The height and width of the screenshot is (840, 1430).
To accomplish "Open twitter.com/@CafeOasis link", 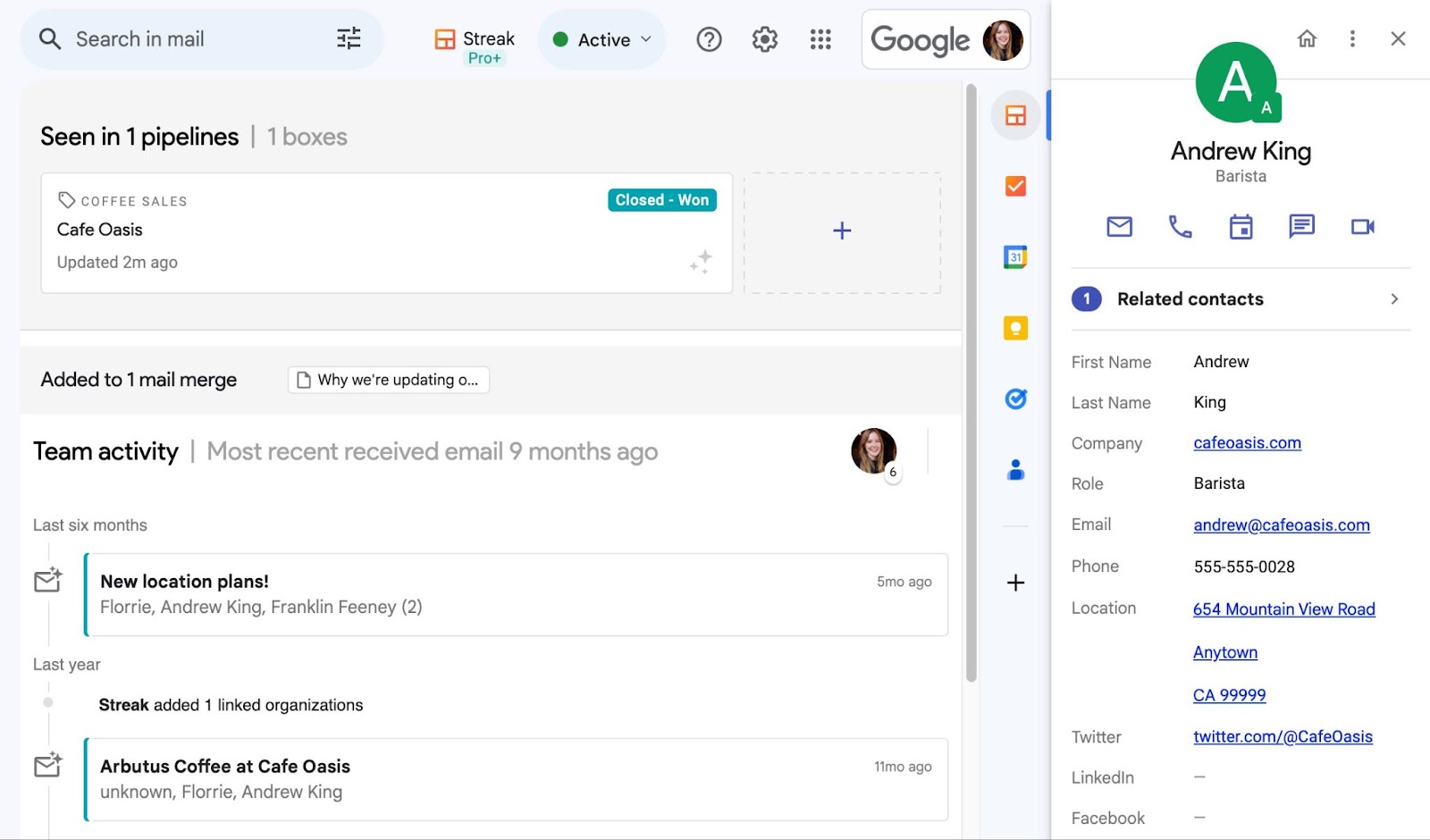I will pyautogui.click(x=1283, y=737).
